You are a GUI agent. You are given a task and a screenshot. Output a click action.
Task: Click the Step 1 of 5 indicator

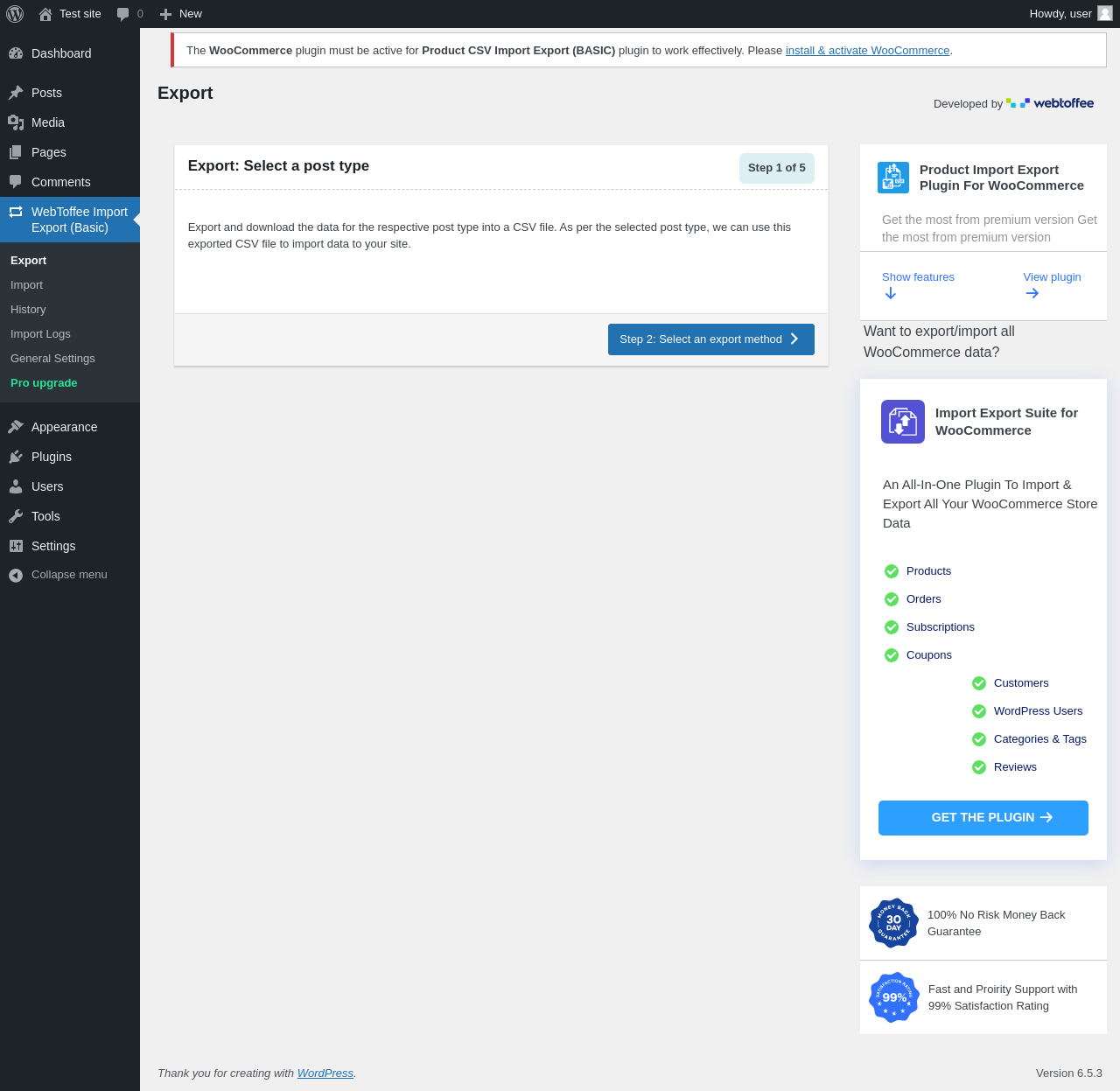[777, 168]
